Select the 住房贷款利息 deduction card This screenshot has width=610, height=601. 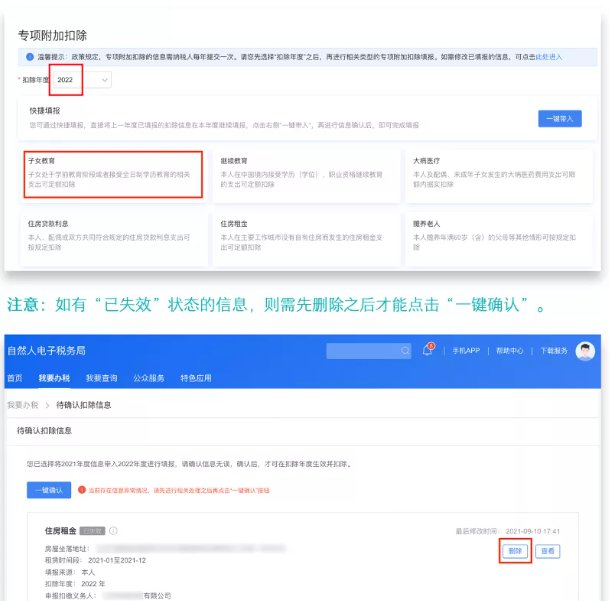[x=113, y=239]
